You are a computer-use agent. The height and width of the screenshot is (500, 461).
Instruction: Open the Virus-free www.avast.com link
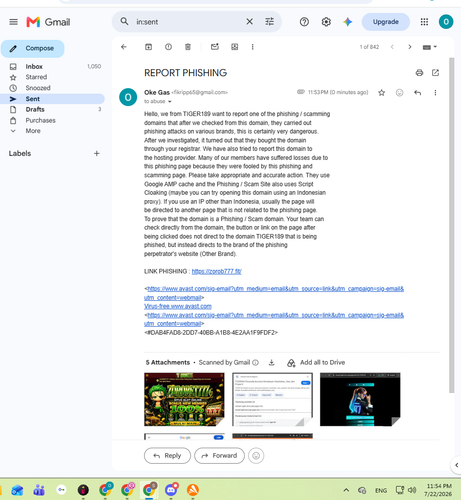(178, 306)
